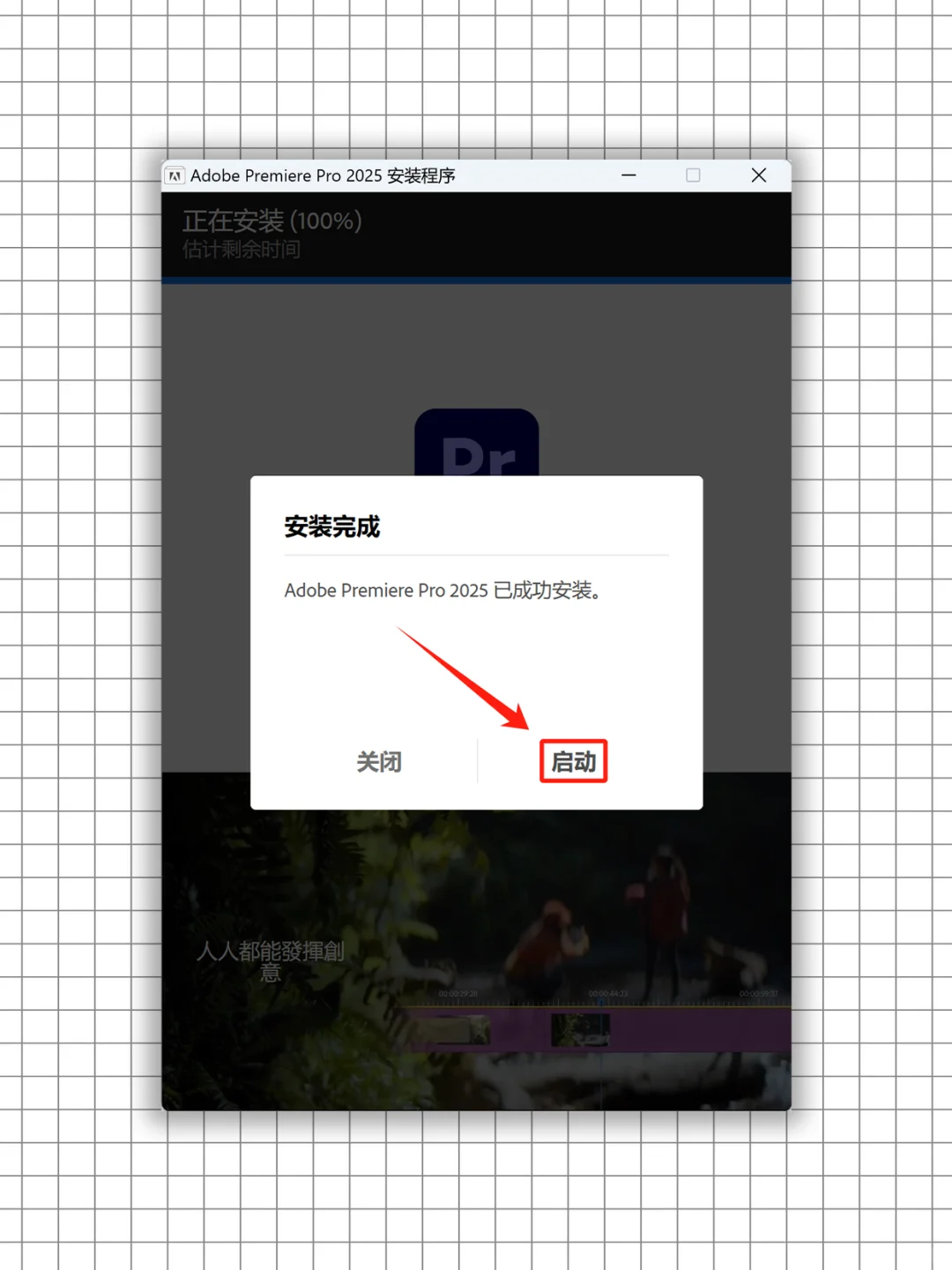Close the installer via the X button
952x1270 pixels.
coord(759,176)
